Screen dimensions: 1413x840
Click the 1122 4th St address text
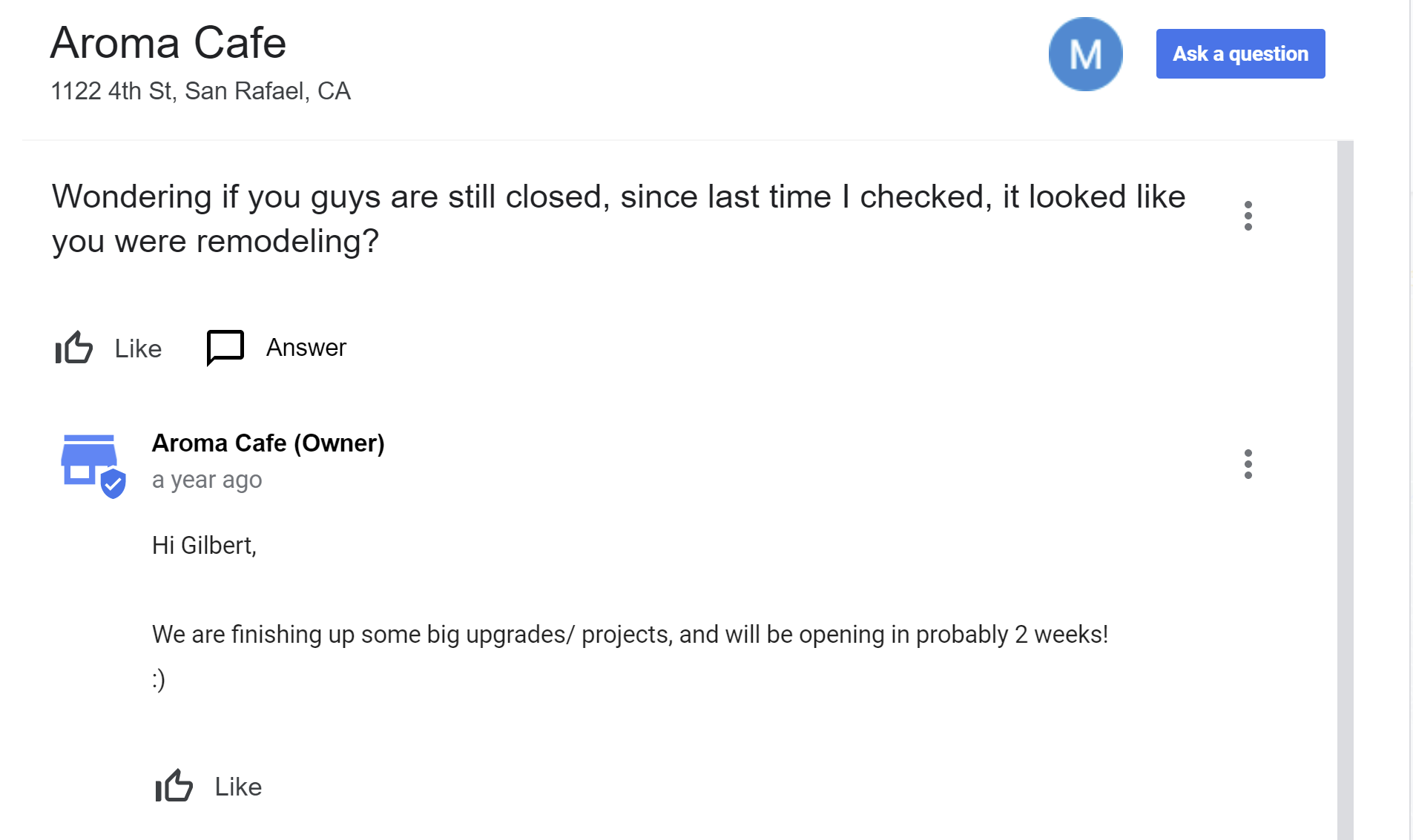200,91
